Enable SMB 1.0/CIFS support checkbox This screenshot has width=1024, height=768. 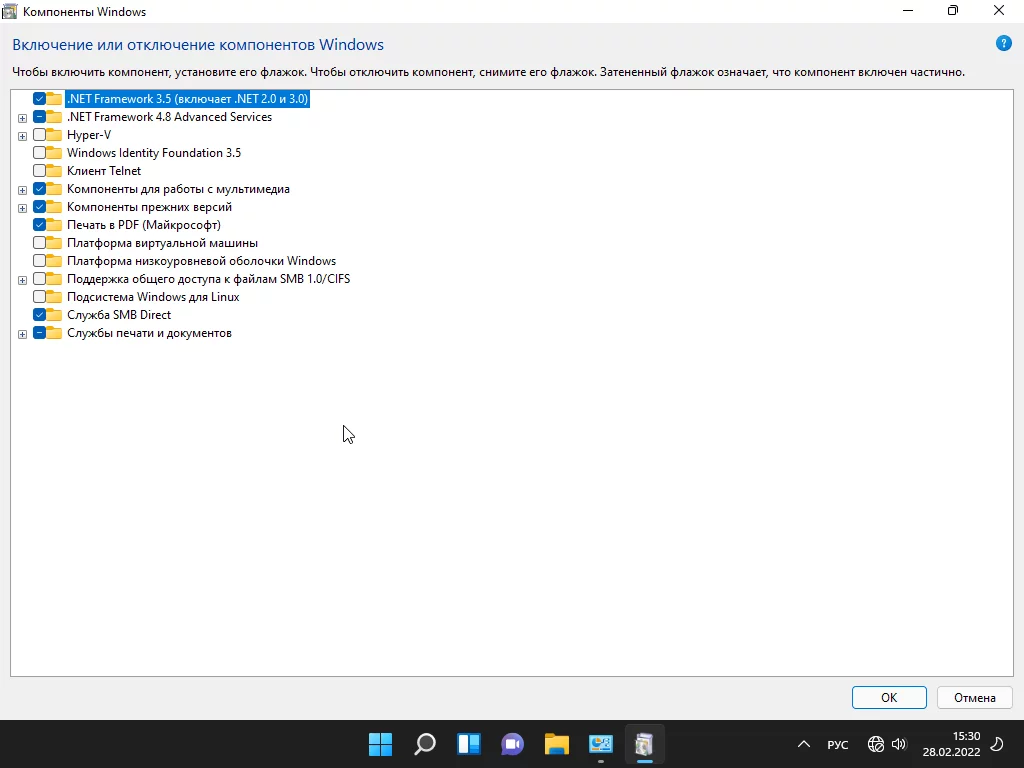[39, 279]
